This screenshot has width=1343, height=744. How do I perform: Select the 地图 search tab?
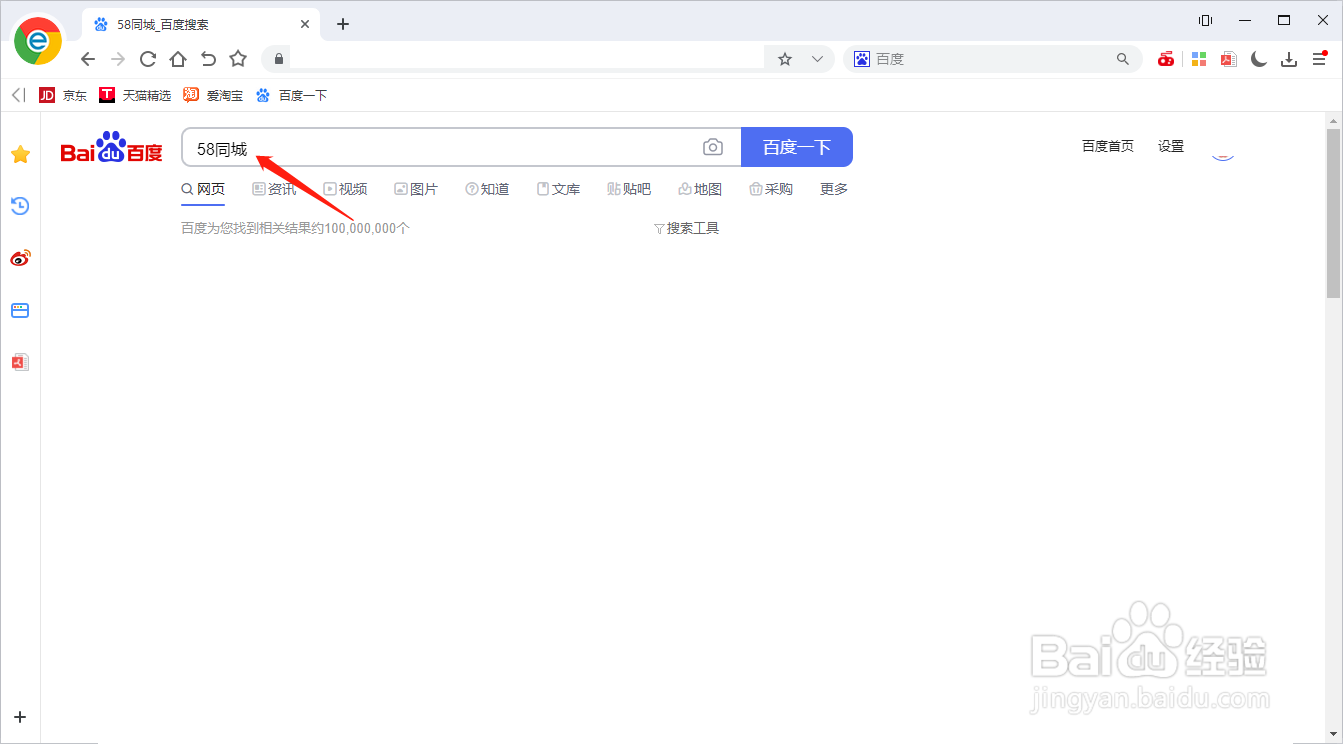click(x=700, y=189)
